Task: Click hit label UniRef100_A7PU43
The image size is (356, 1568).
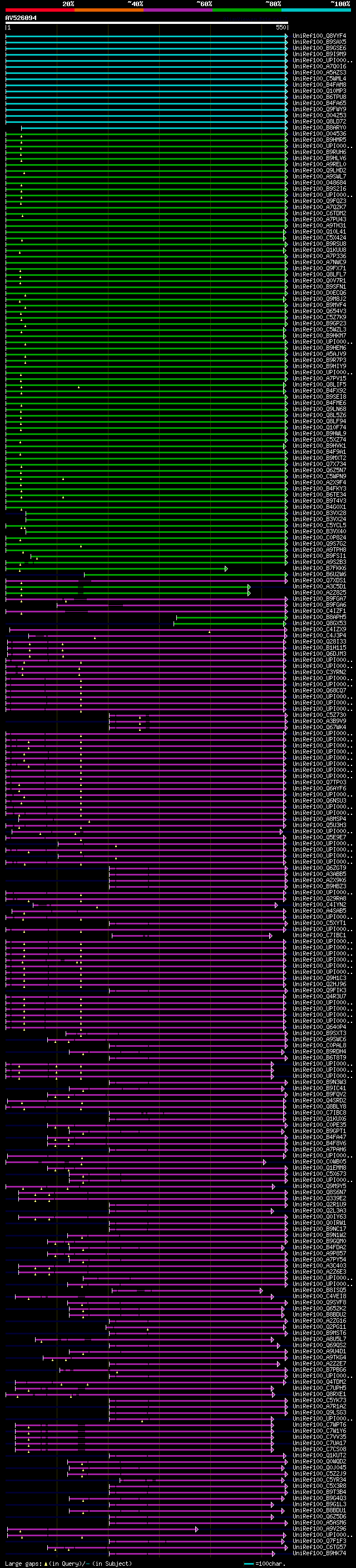Action: 319,220
